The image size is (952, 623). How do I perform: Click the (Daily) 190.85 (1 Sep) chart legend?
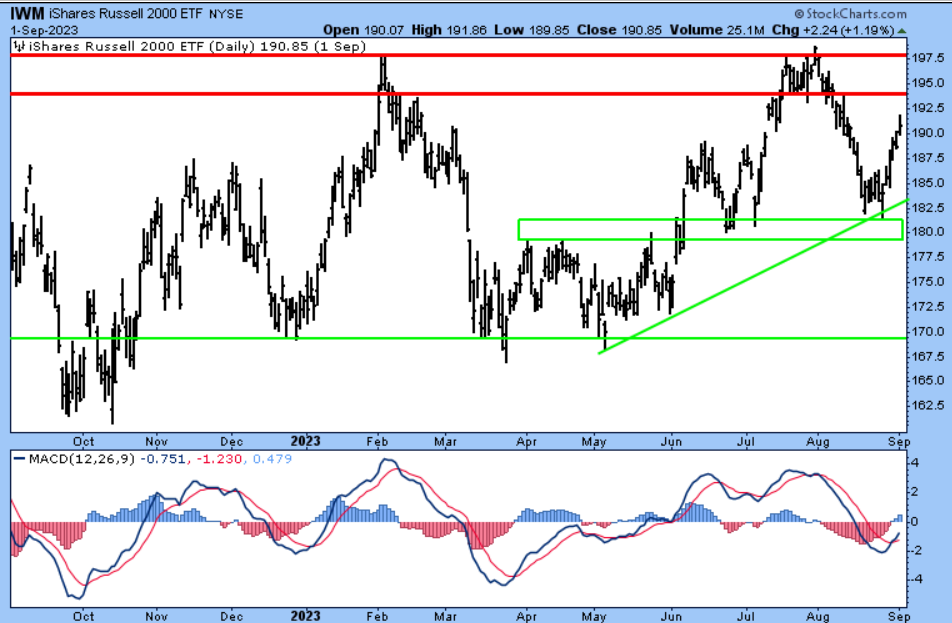[287, 47]
